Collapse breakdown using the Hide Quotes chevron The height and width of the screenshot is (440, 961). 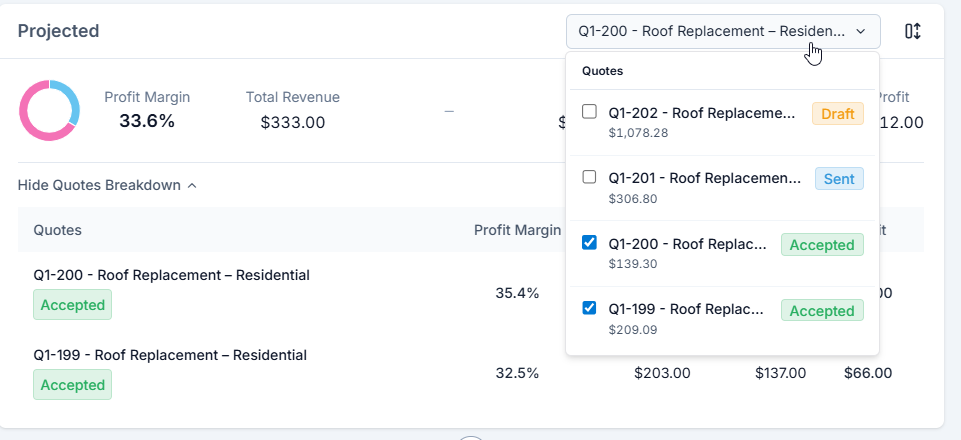(192, 185)
